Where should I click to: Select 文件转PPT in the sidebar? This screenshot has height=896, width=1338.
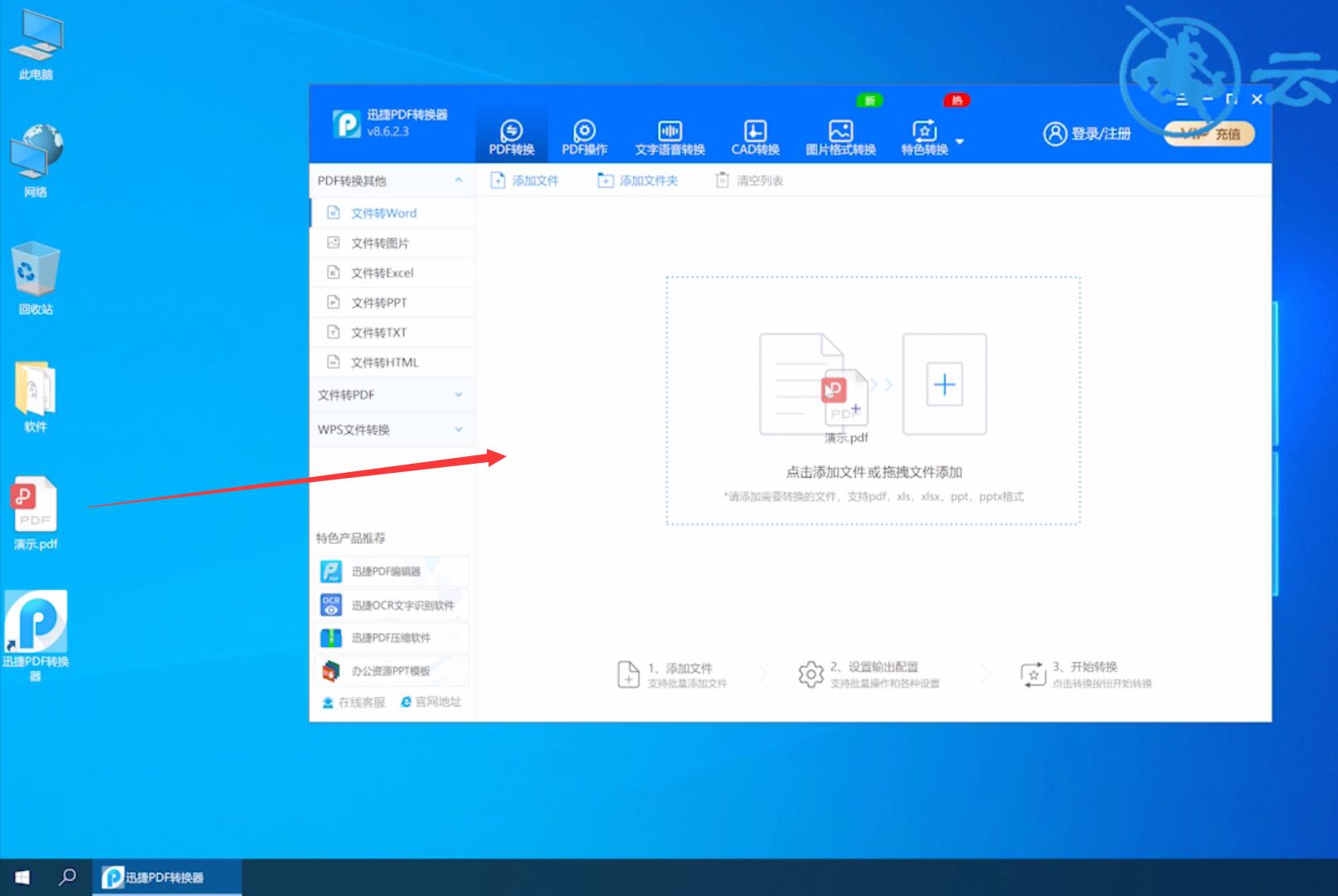[x=392, y=302]
